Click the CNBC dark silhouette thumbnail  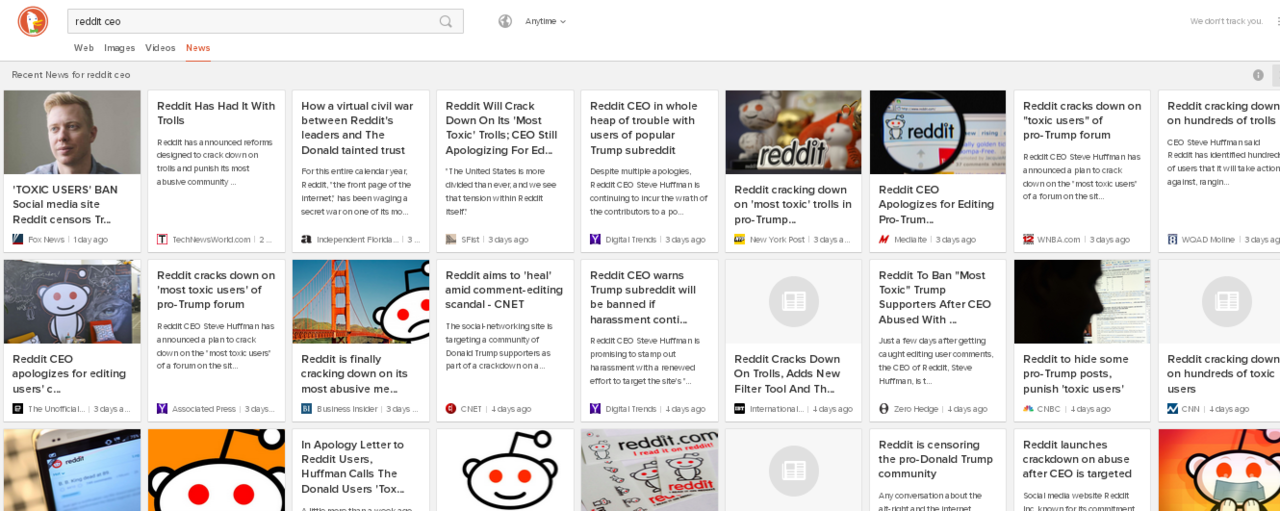pyautogui.click(x=1081, y=302)
